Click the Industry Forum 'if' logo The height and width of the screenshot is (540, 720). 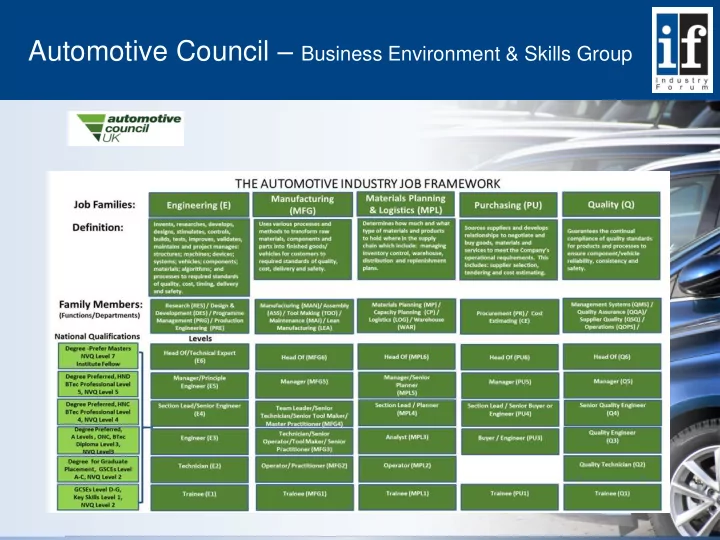pyautogui.click(x=682, y=50)
